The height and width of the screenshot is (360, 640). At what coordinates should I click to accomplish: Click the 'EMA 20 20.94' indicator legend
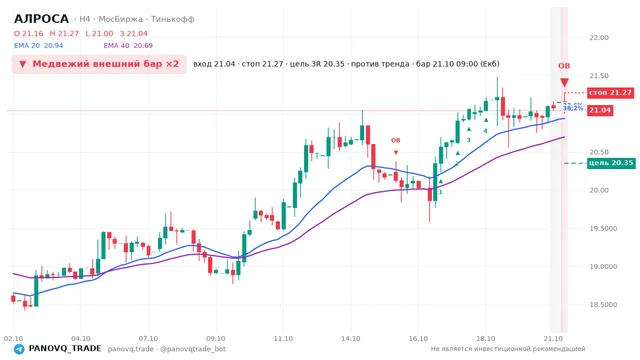(x=38, y=46)
